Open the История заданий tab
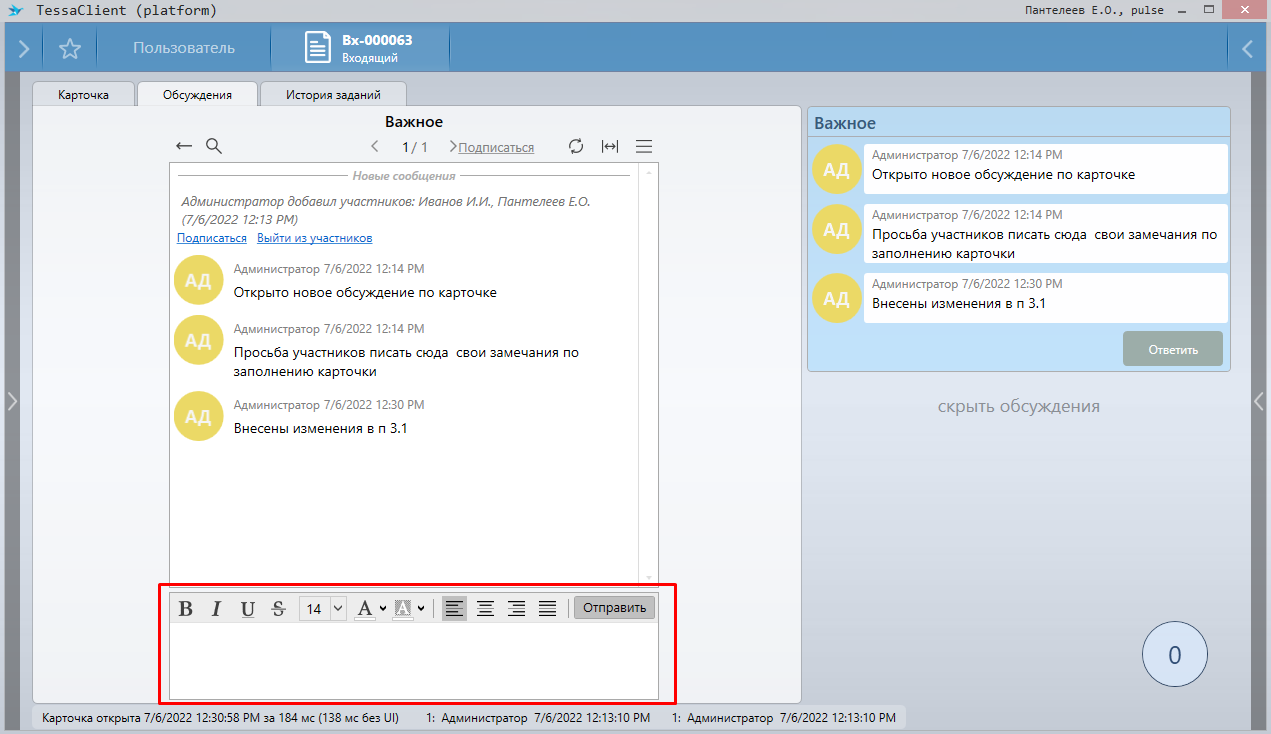 tap(333, 95)
